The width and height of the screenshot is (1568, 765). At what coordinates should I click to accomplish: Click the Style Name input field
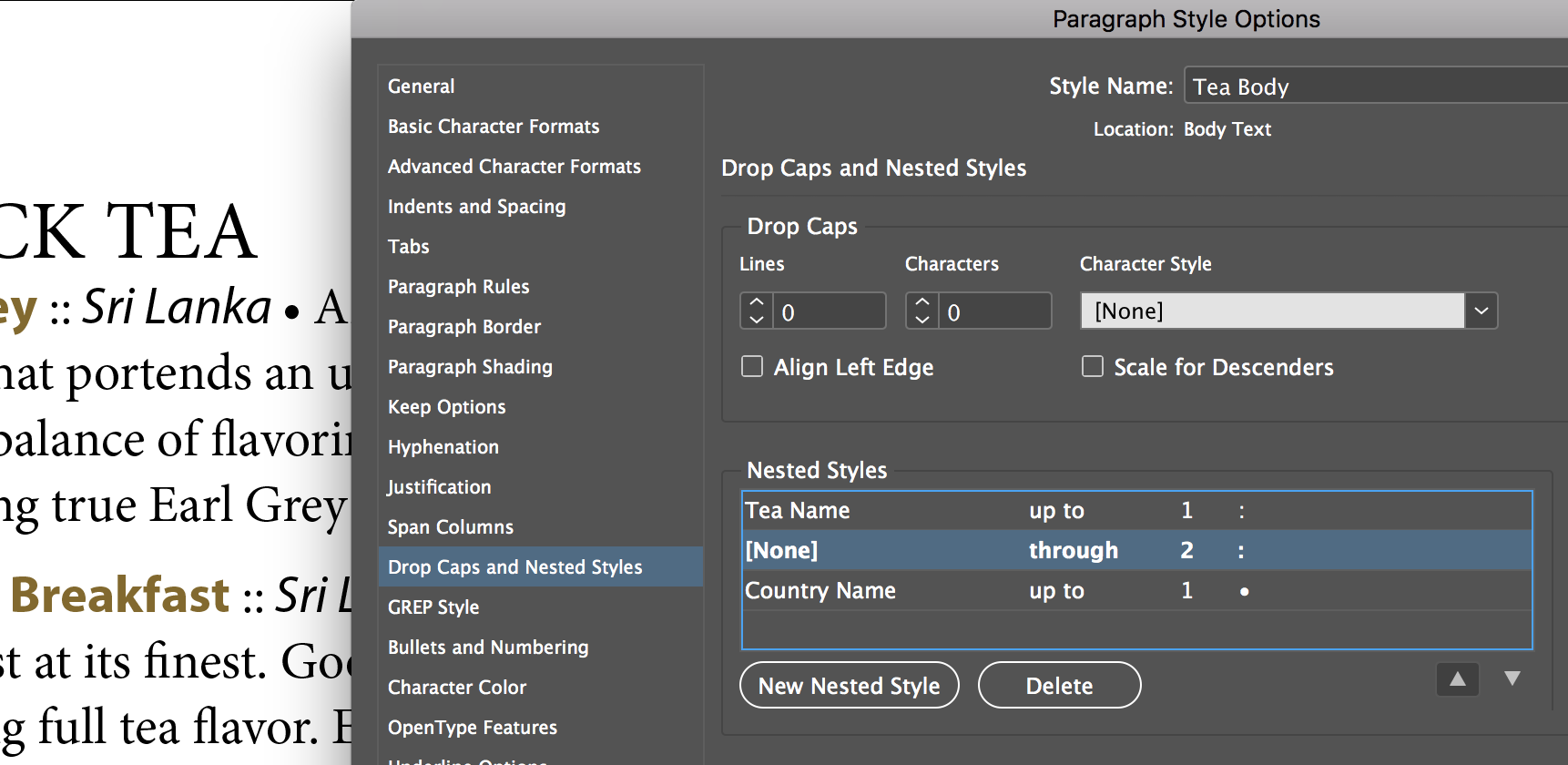click(1376, 86)
